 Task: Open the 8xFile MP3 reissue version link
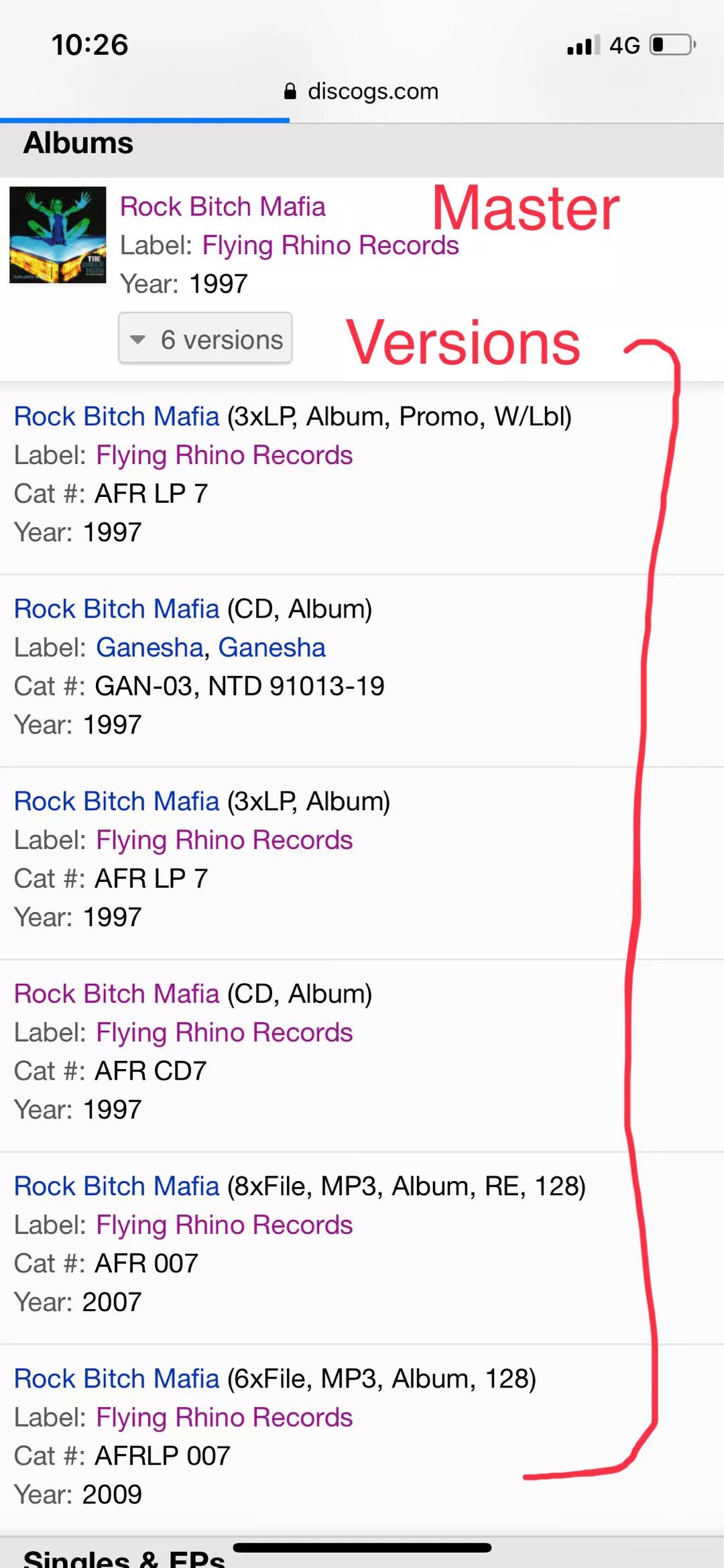click(x=117, y=1186)
